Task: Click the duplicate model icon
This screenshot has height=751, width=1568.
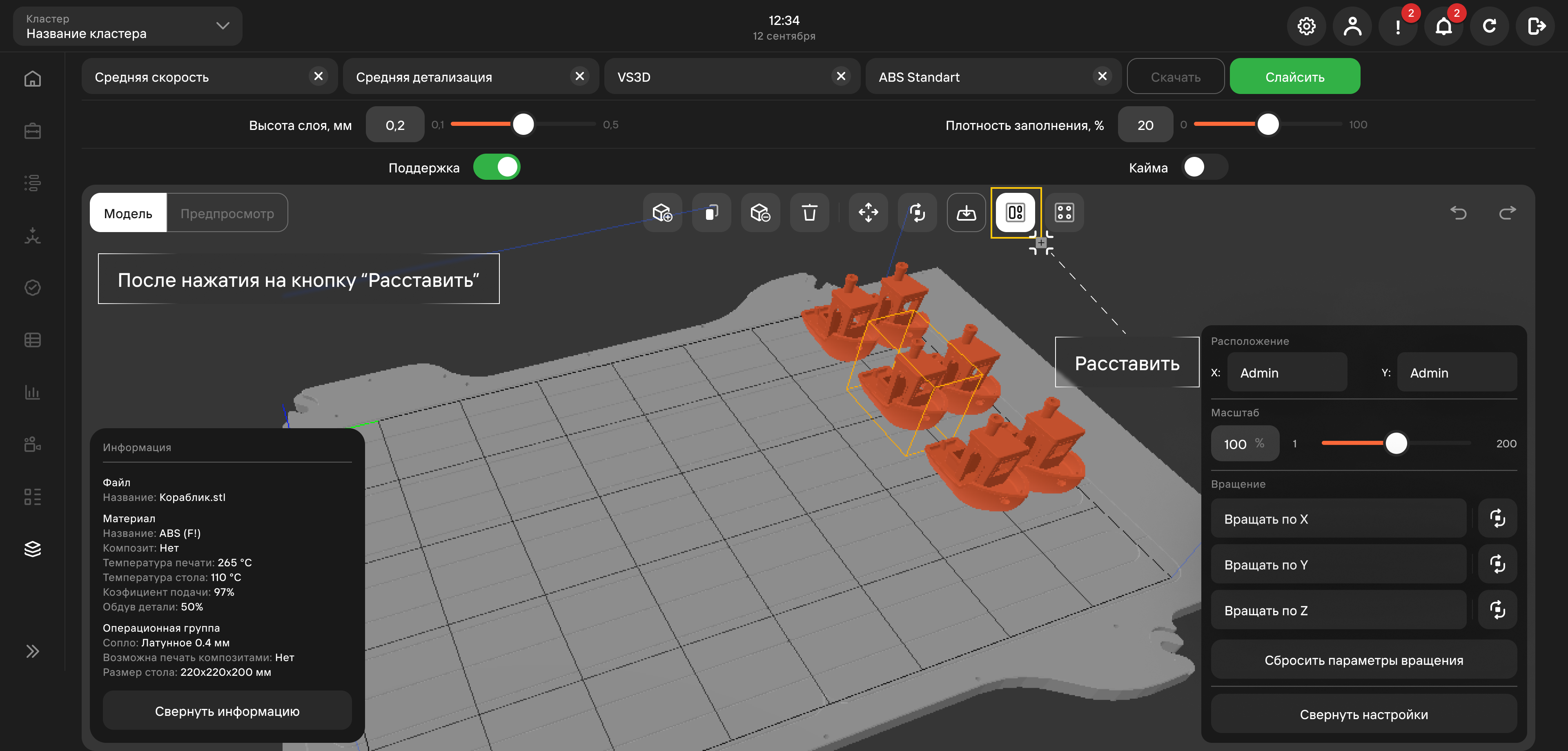Action: [x=712, y=212]
